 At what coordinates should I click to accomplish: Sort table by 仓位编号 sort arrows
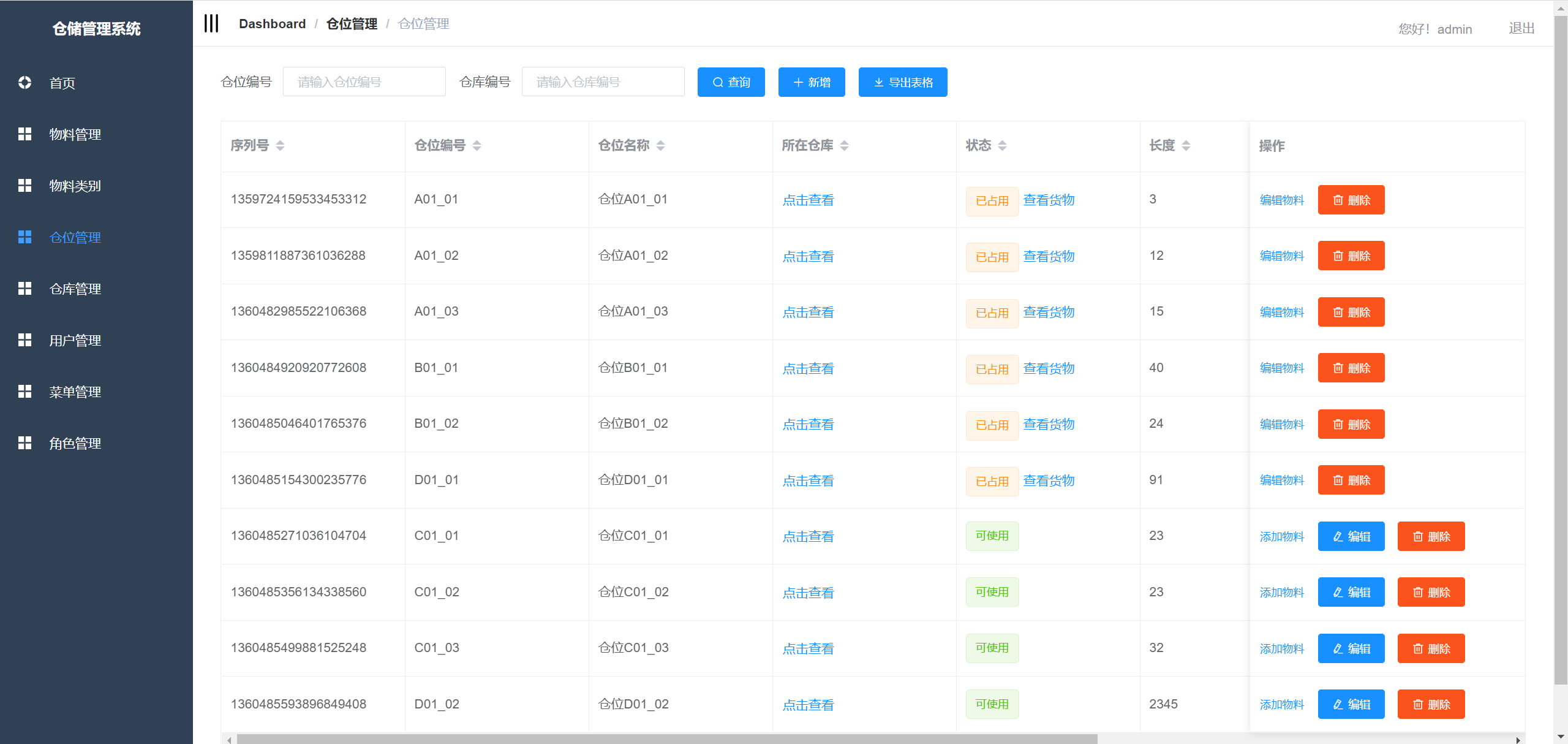pos(477,145)
